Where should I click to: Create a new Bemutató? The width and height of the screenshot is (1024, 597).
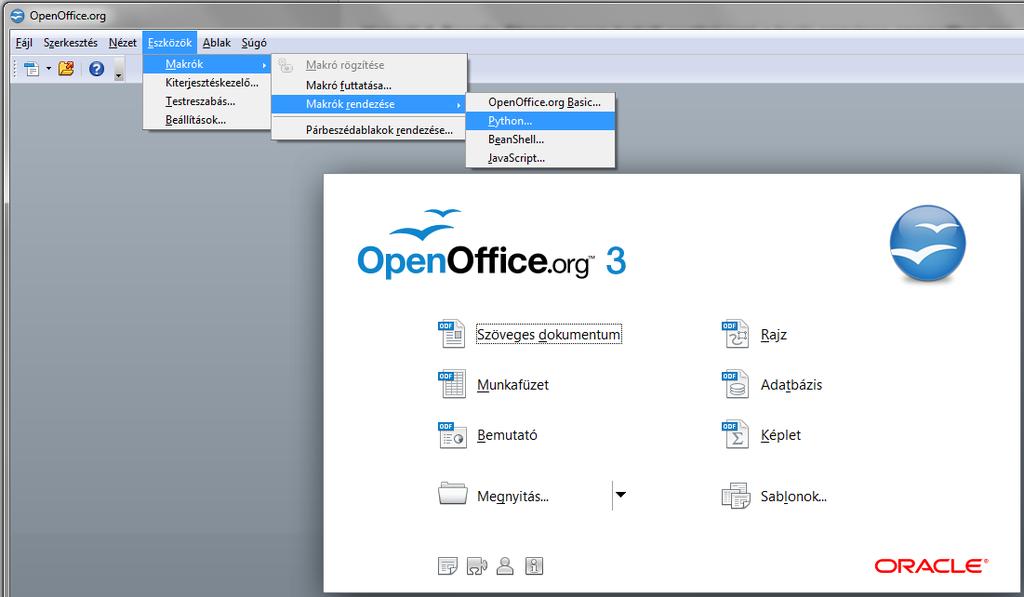[x=507, y=435]
